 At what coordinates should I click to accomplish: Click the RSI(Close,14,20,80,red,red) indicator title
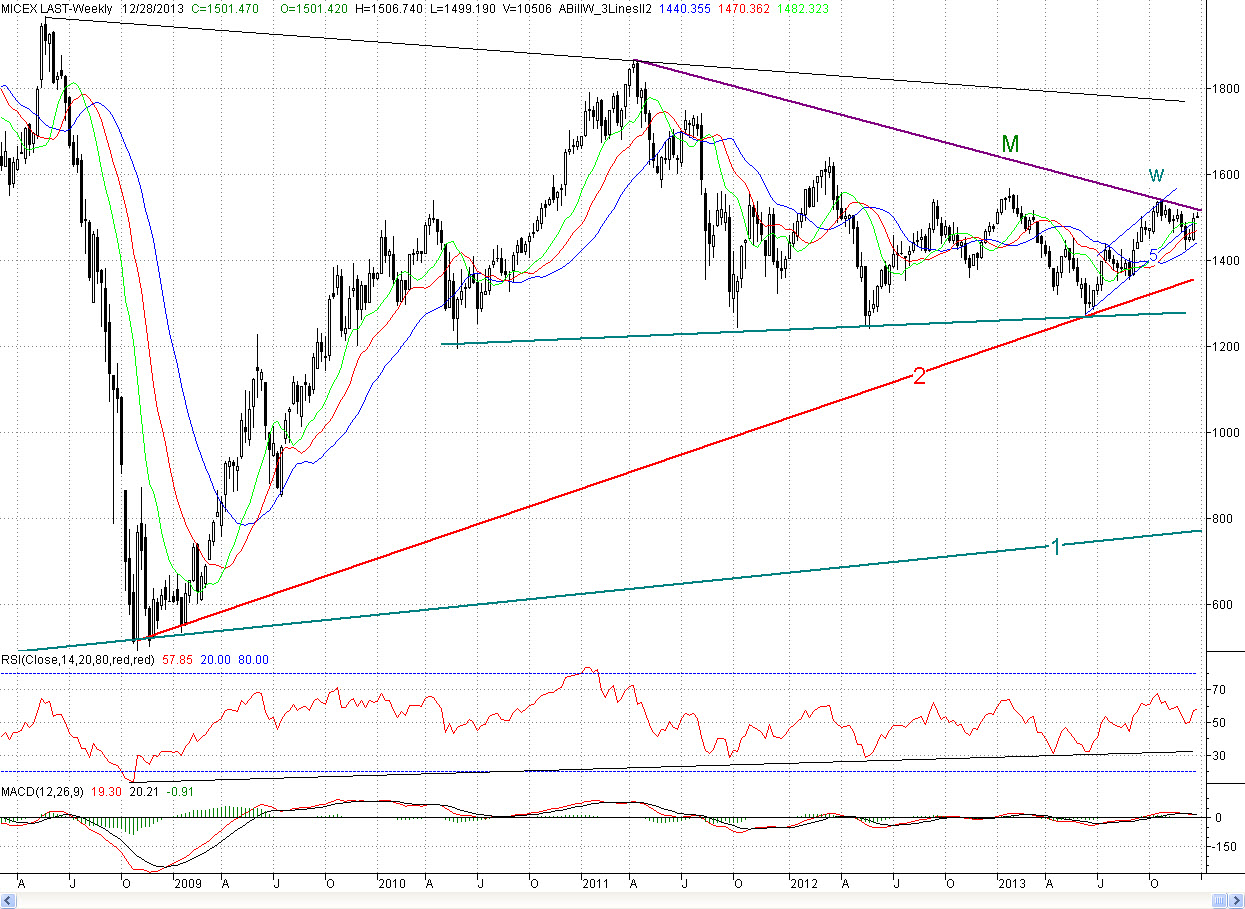(x=77, y=660)
